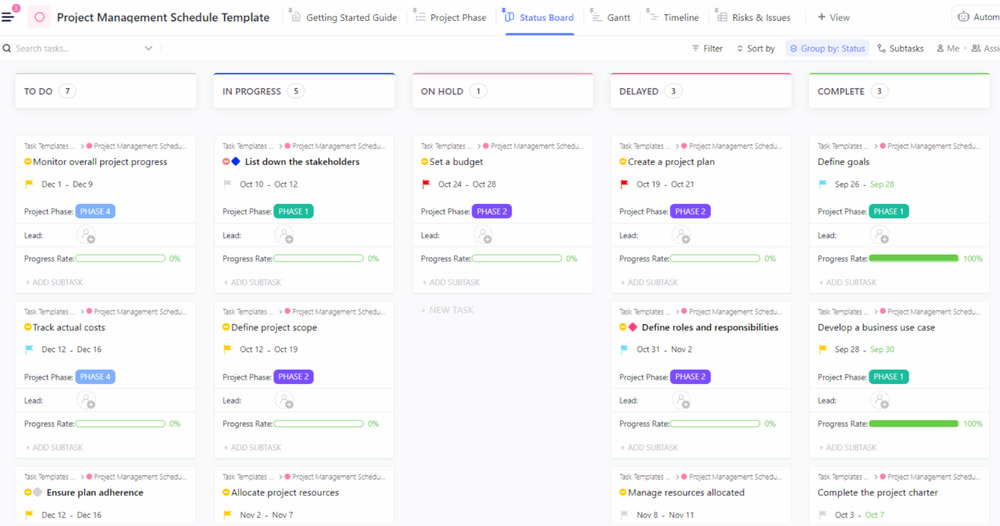Add a new view with + View

(834, 17)
